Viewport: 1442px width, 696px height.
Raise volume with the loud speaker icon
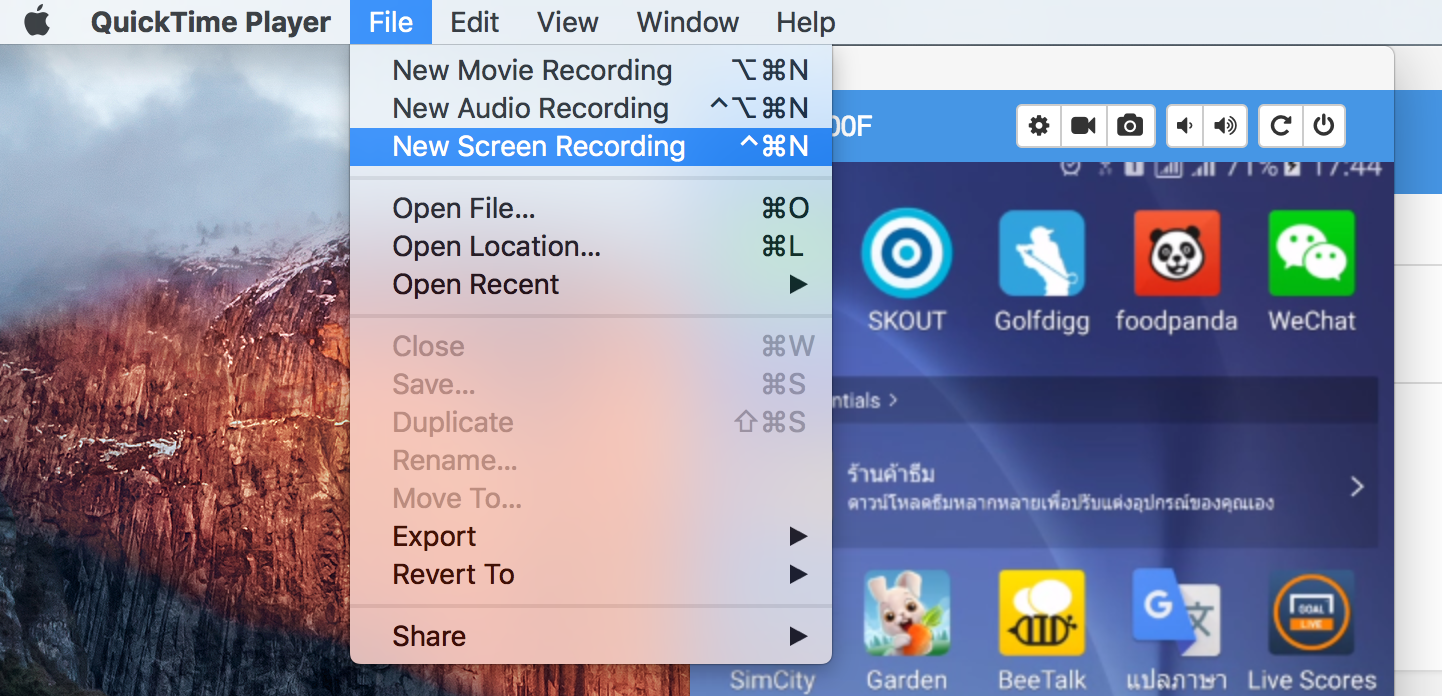coord(1225,126)
